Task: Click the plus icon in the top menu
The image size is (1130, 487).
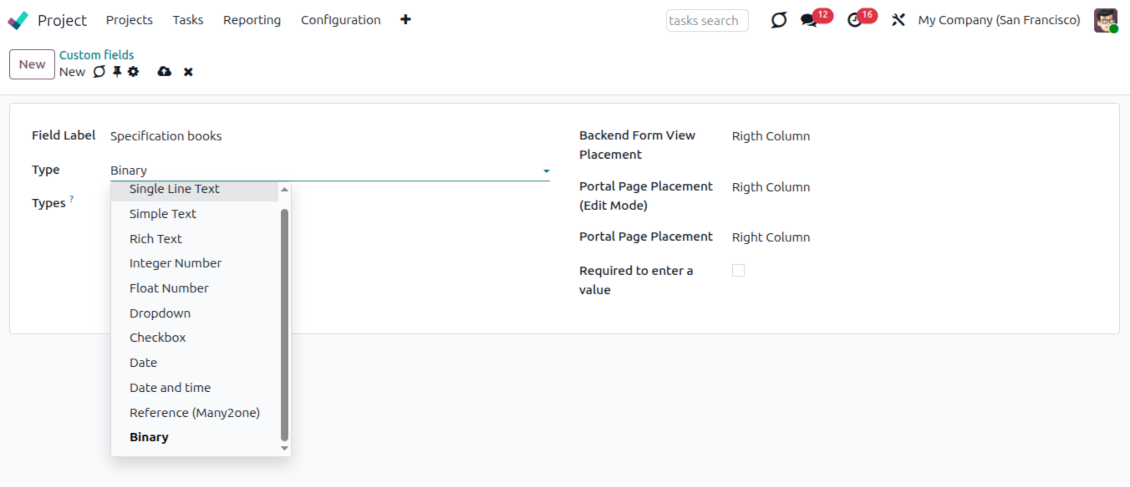Action: [x=405, y=20]
